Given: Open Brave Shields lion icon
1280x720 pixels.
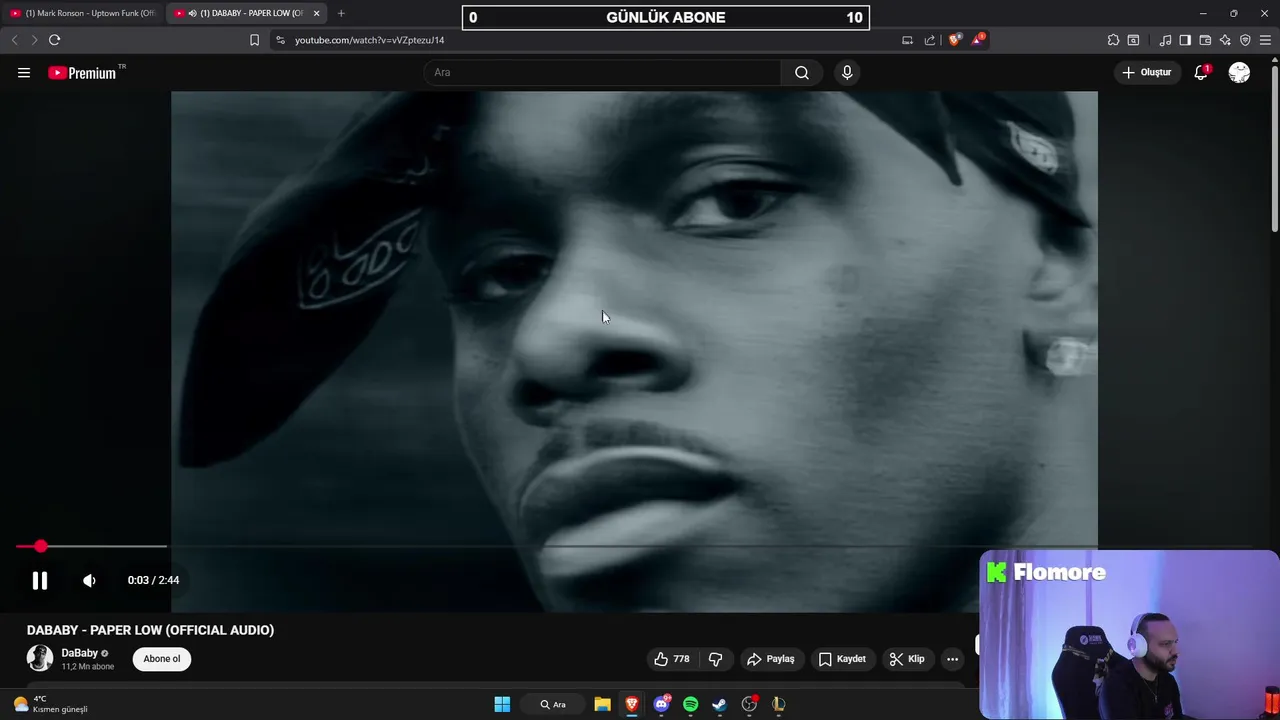Looking at the screenshot, I should (955, 40).
